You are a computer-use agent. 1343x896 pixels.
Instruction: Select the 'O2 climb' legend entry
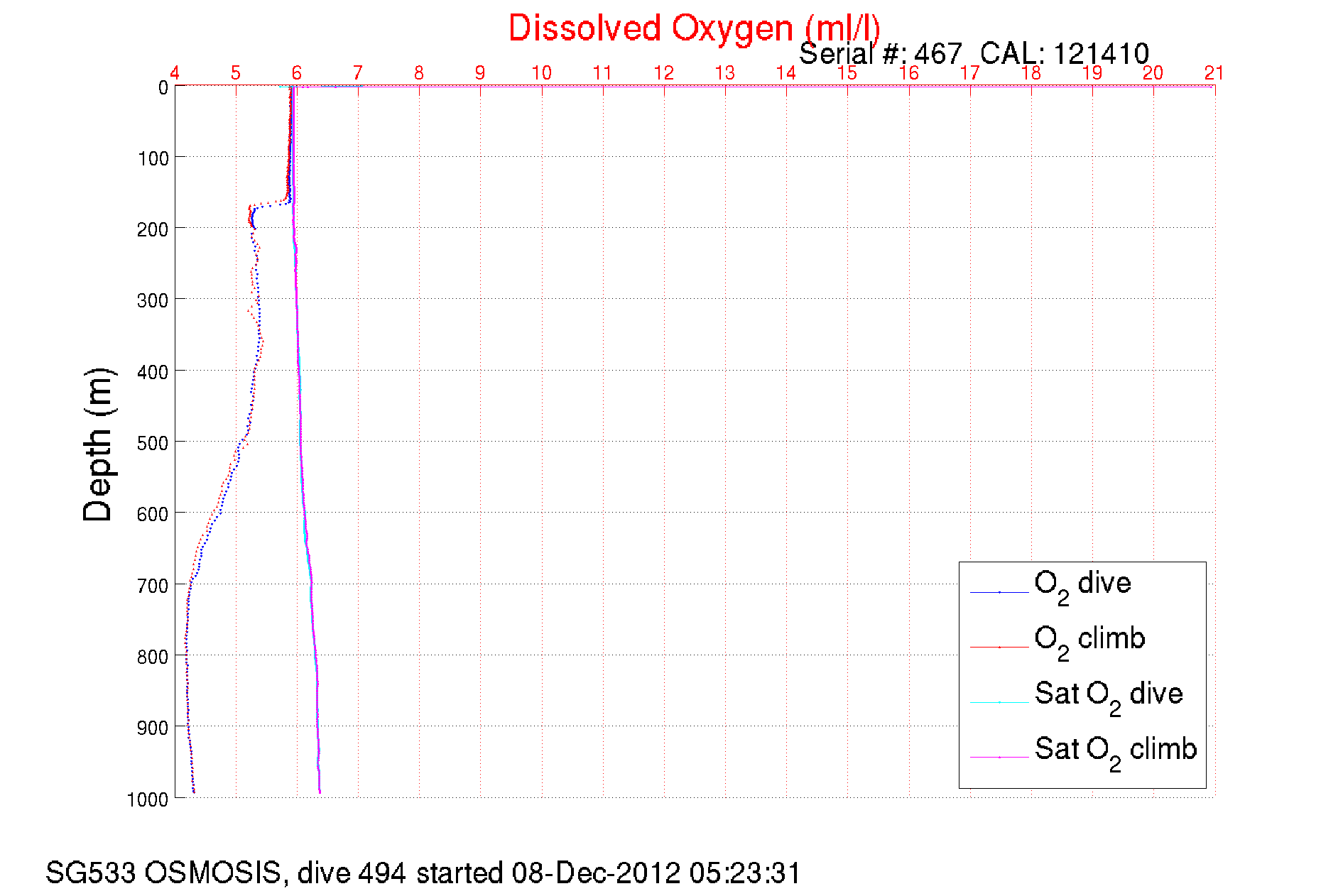point(1089,643)
